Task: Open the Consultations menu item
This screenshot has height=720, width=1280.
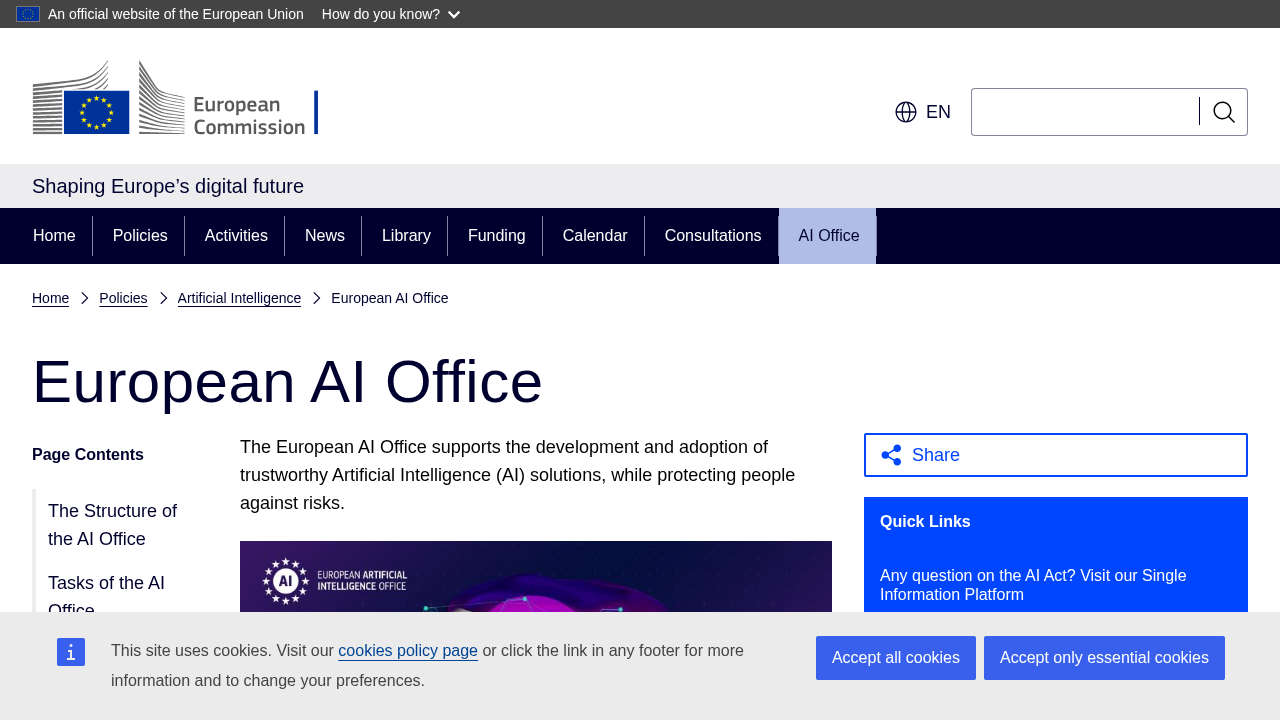Action: pyautogui.click(x=713, y=236)
